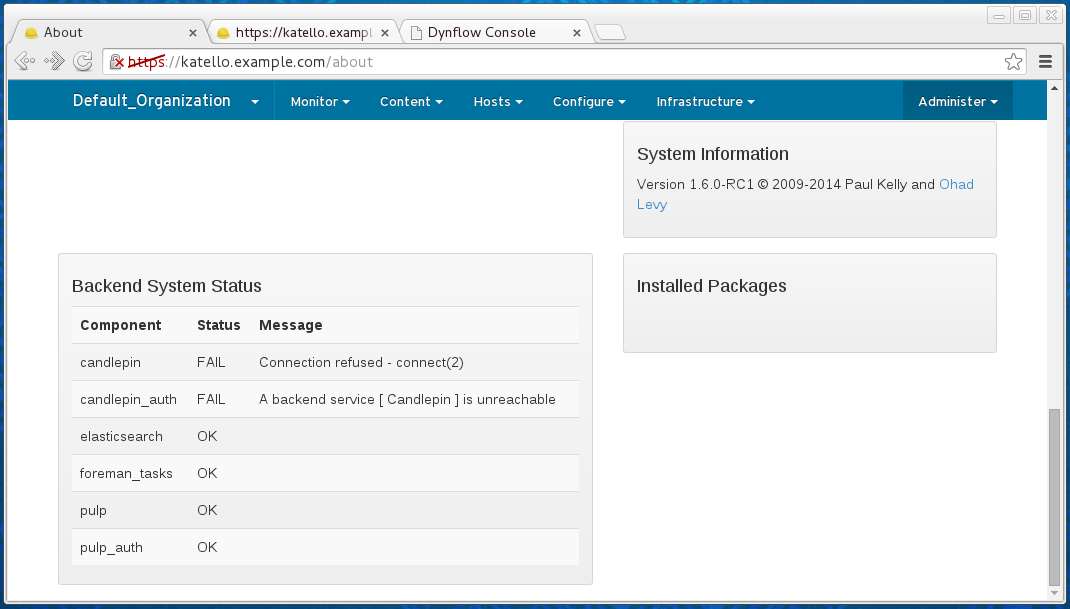This screenshot has height=609, width=1070.
Task: Click the Backend System Status heading
Action: point(167,286)
